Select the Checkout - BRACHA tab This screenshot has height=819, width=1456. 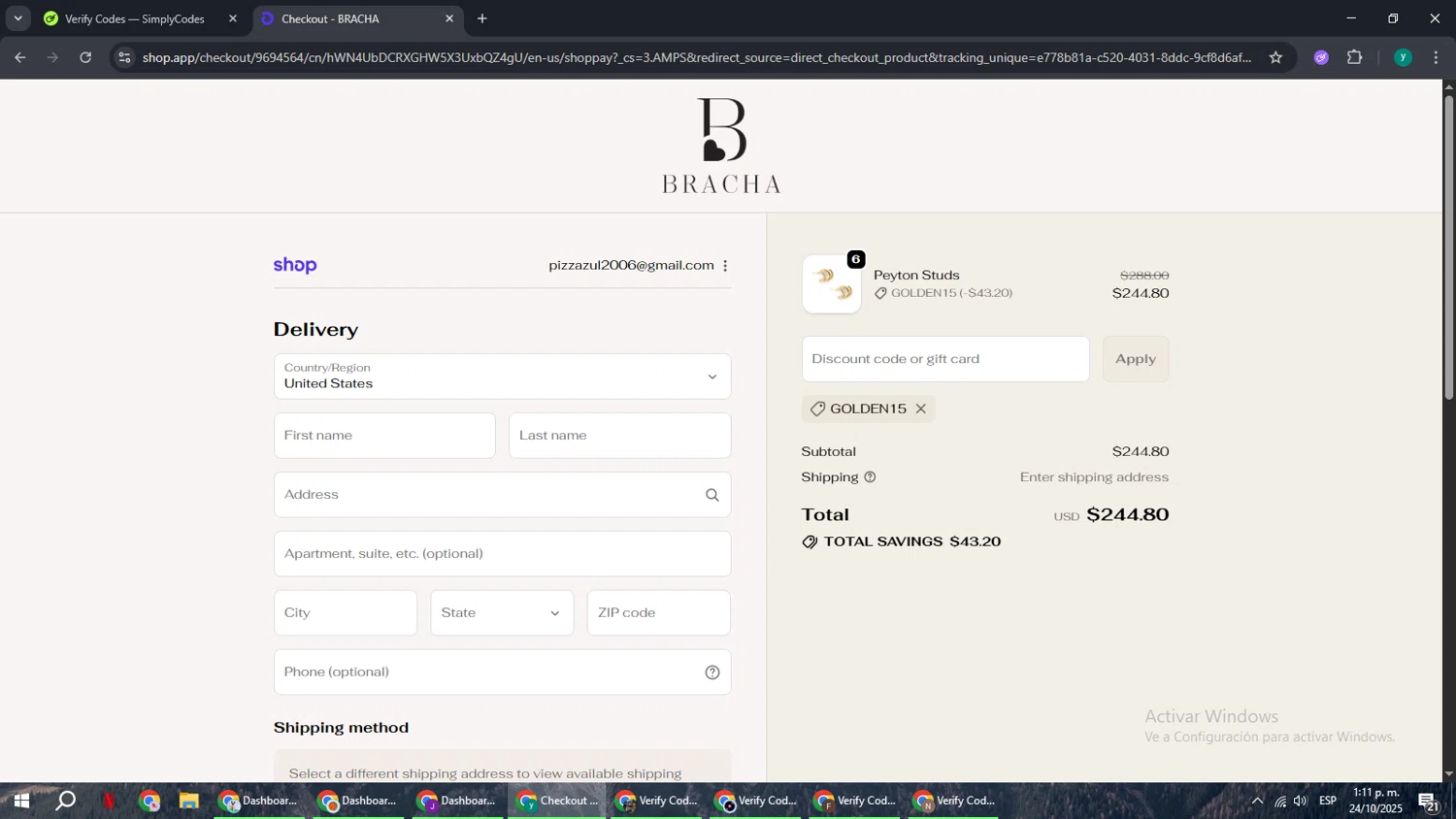click(x=358, y=18)
